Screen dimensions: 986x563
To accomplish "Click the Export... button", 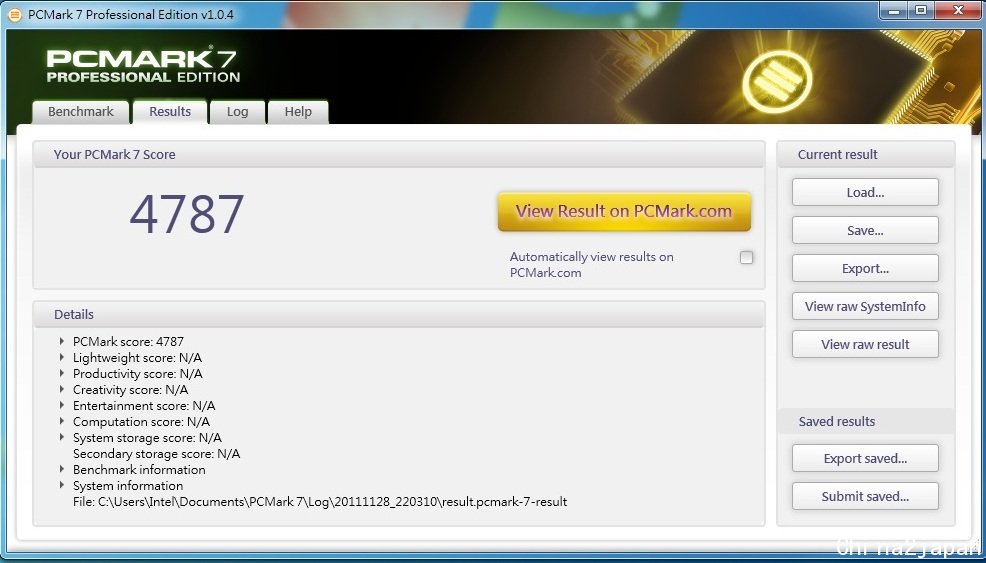I will coord(865,269).
